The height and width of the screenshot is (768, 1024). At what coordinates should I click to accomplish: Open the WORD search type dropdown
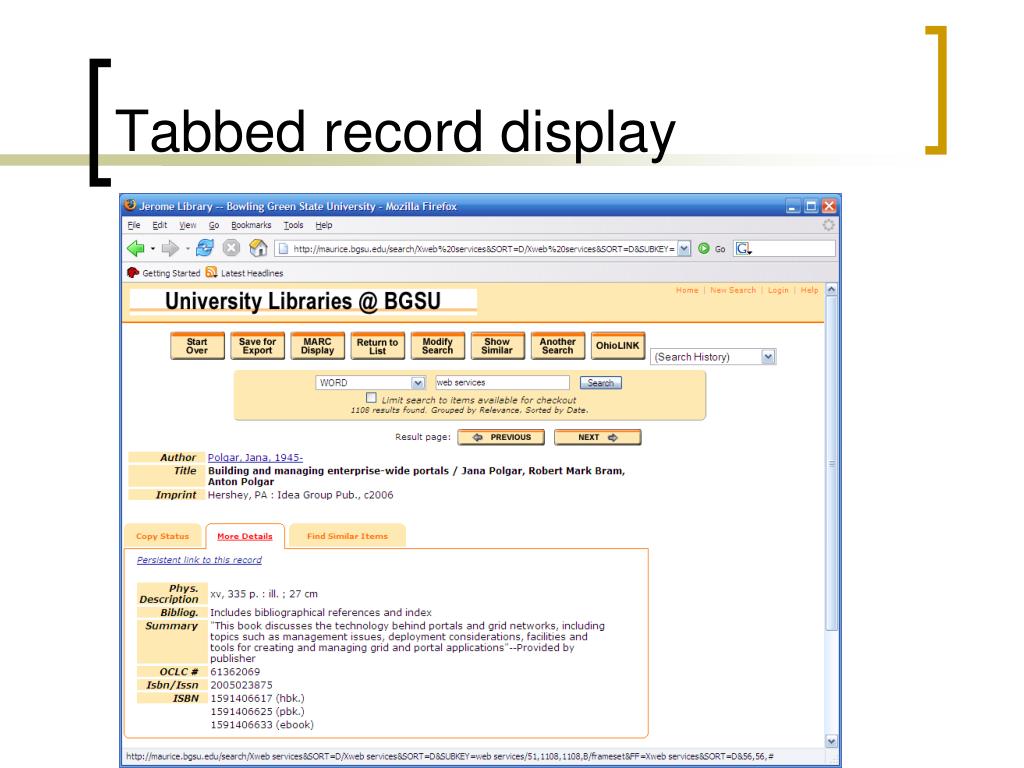(x=370, y=383)
